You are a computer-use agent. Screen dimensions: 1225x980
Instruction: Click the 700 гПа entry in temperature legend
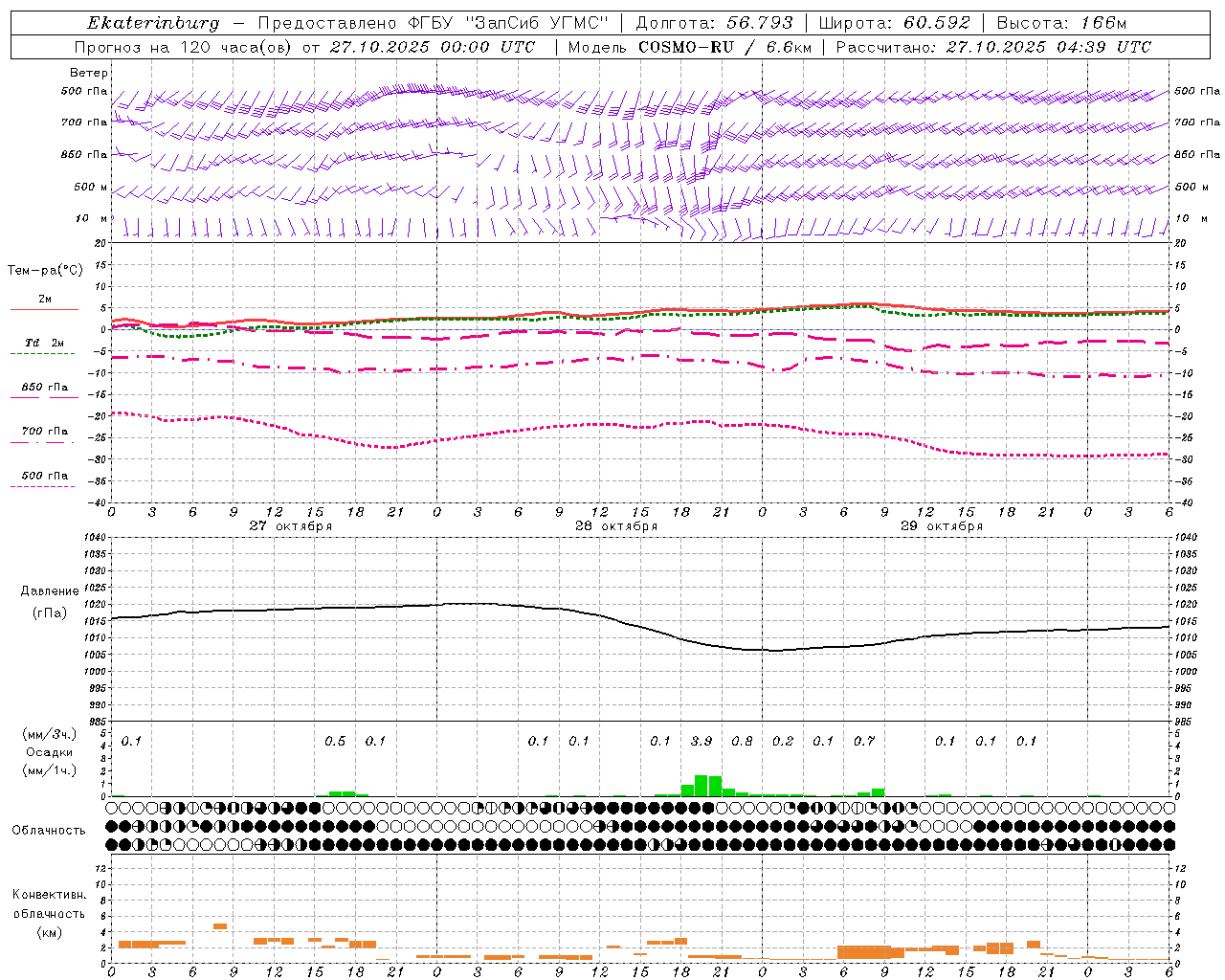(x=45, y=432)
